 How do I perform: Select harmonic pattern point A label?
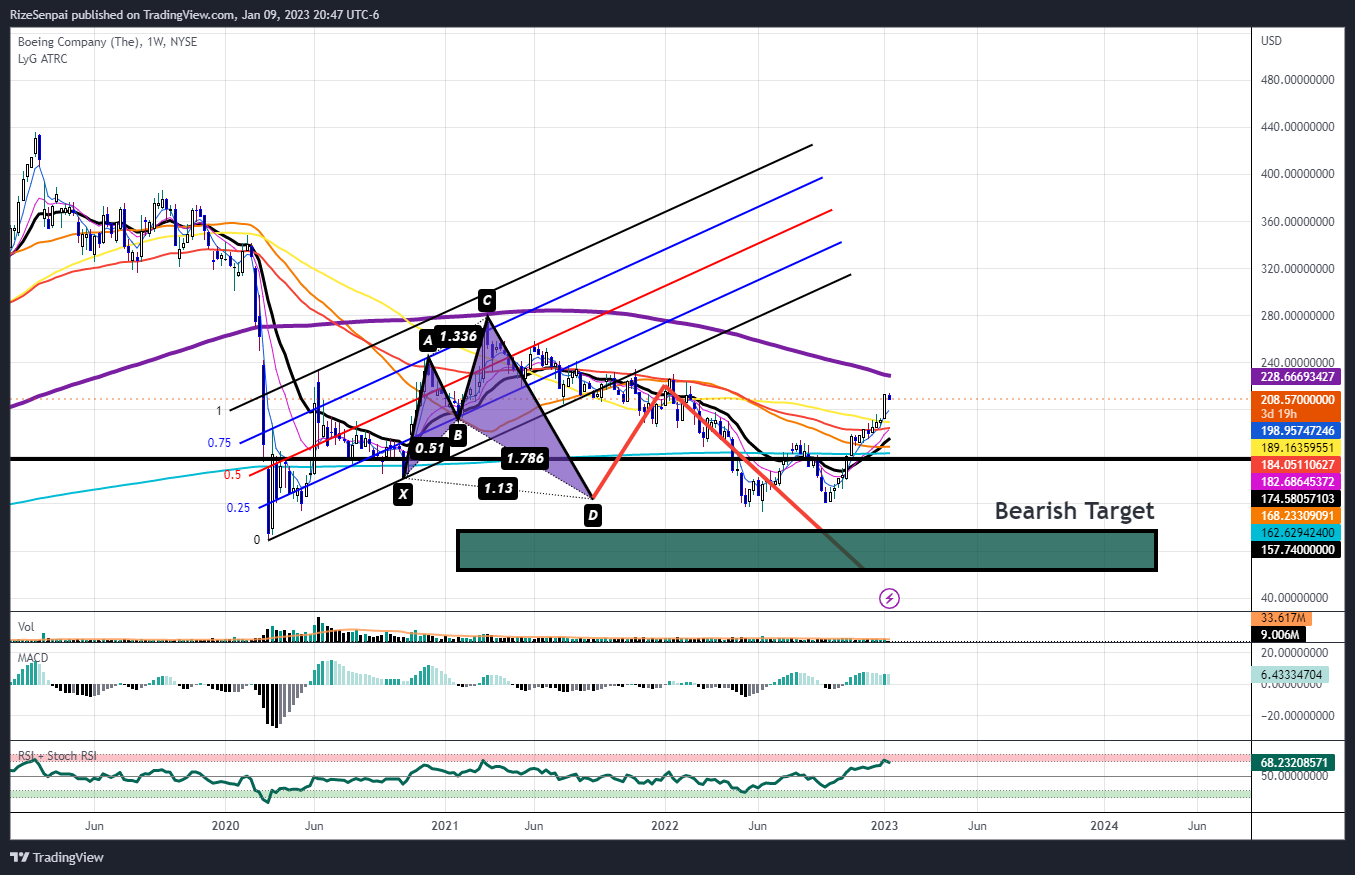click(x=428, y=341)
